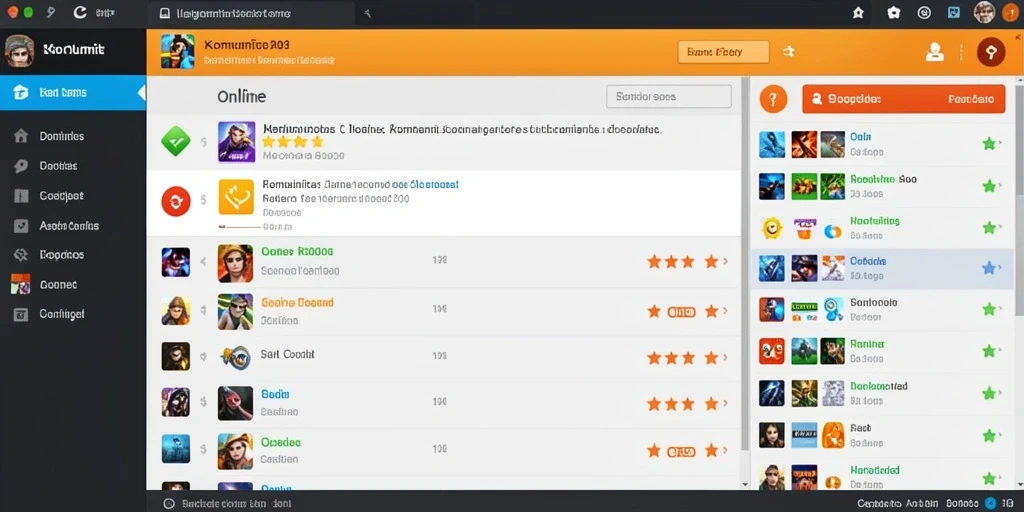The width and height of the screenshot is (1024, 512).
Task: Expand the Oones row with right chevron
Action: pyautogui.click(x=725, y=261)
